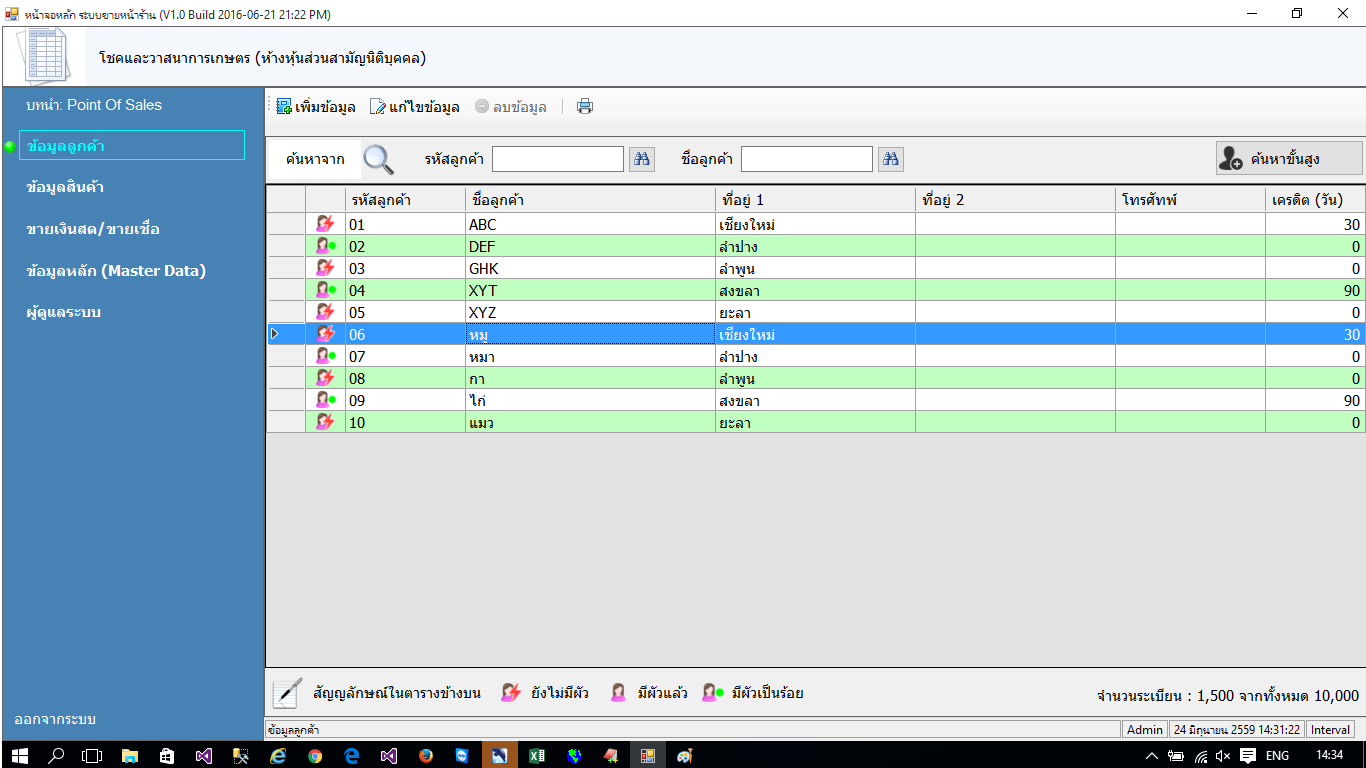Click binoculars search icon beside customer name field
Viewport: 1366px width, 768px height.
click(x=890, y=159)
